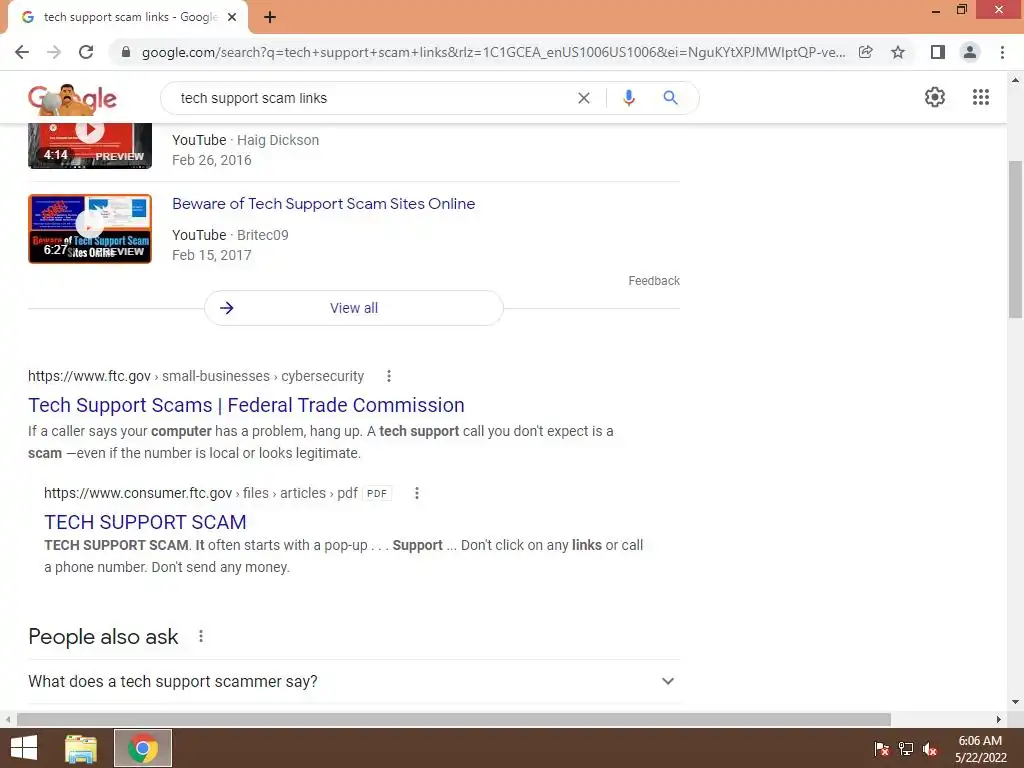Click the vertical scrollbar down arrow
This screenshot has width=1024, height=768.
(x=1016, y=702)
